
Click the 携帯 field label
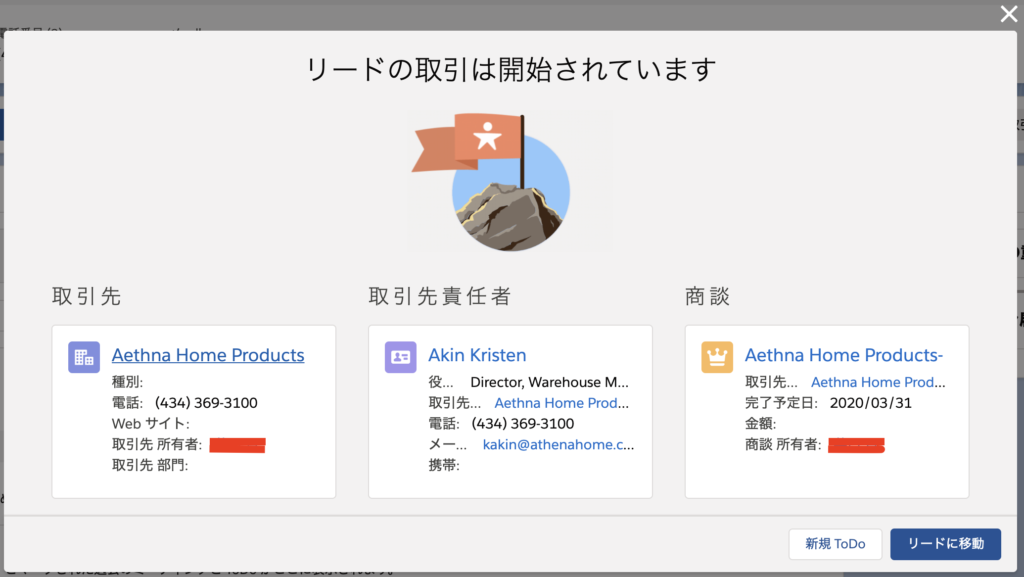[444, 465]
